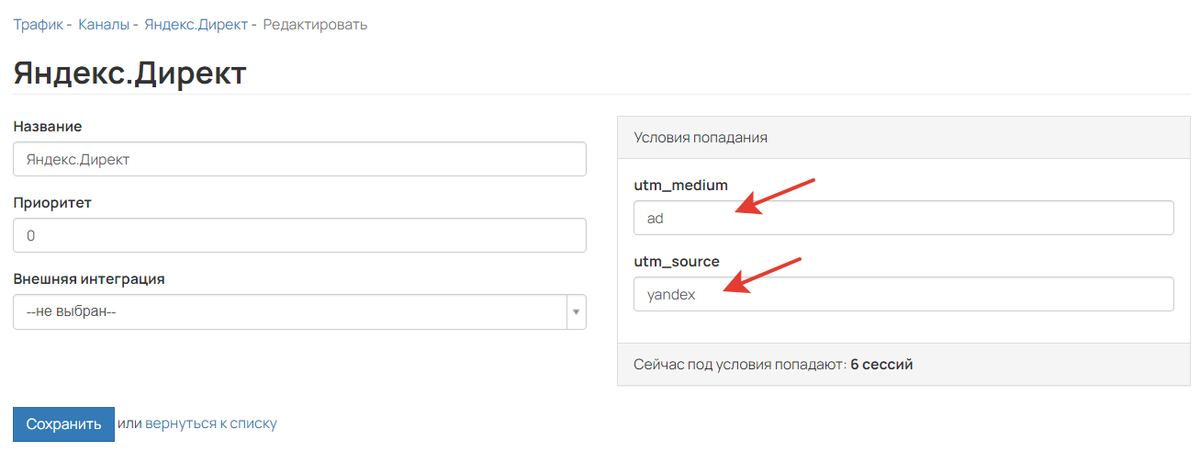
Task: Click the Условия попадания panel header
Action: (903, 137)
